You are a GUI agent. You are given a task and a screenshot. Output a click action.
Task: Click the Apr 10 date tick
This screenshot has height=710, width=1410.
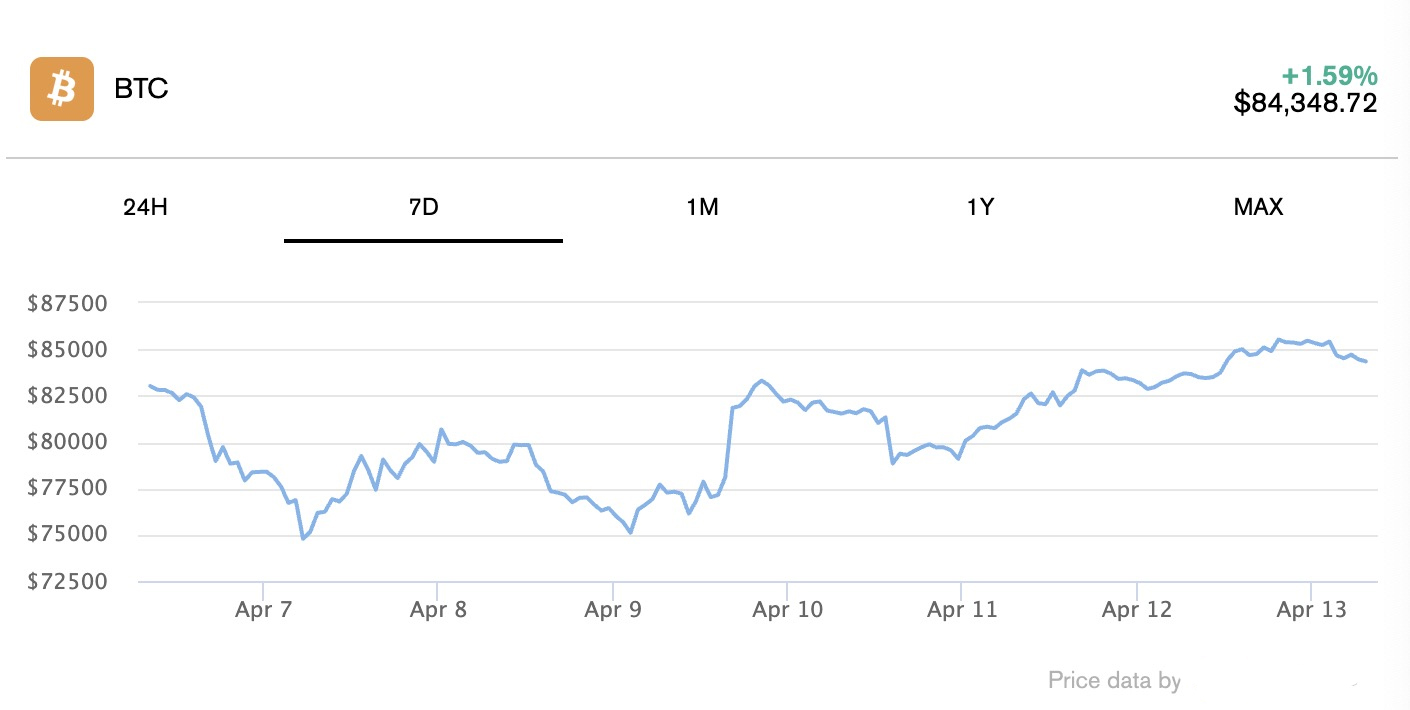tap(787, 610)
